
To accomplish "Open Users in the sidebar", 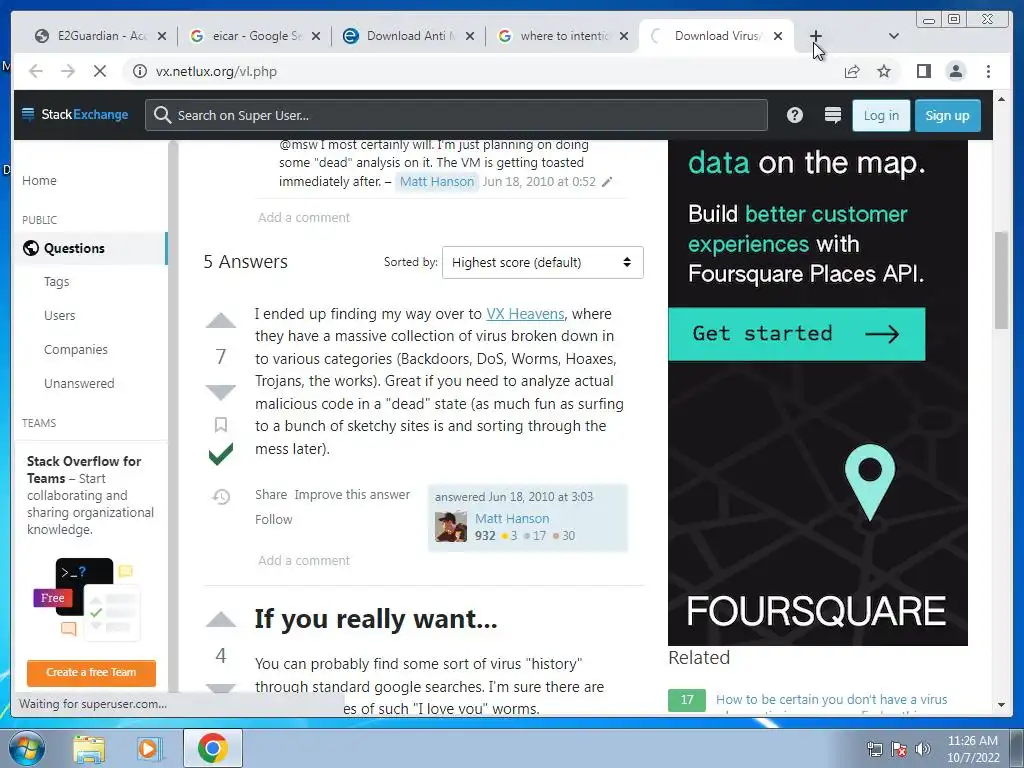I will point(59,315).
